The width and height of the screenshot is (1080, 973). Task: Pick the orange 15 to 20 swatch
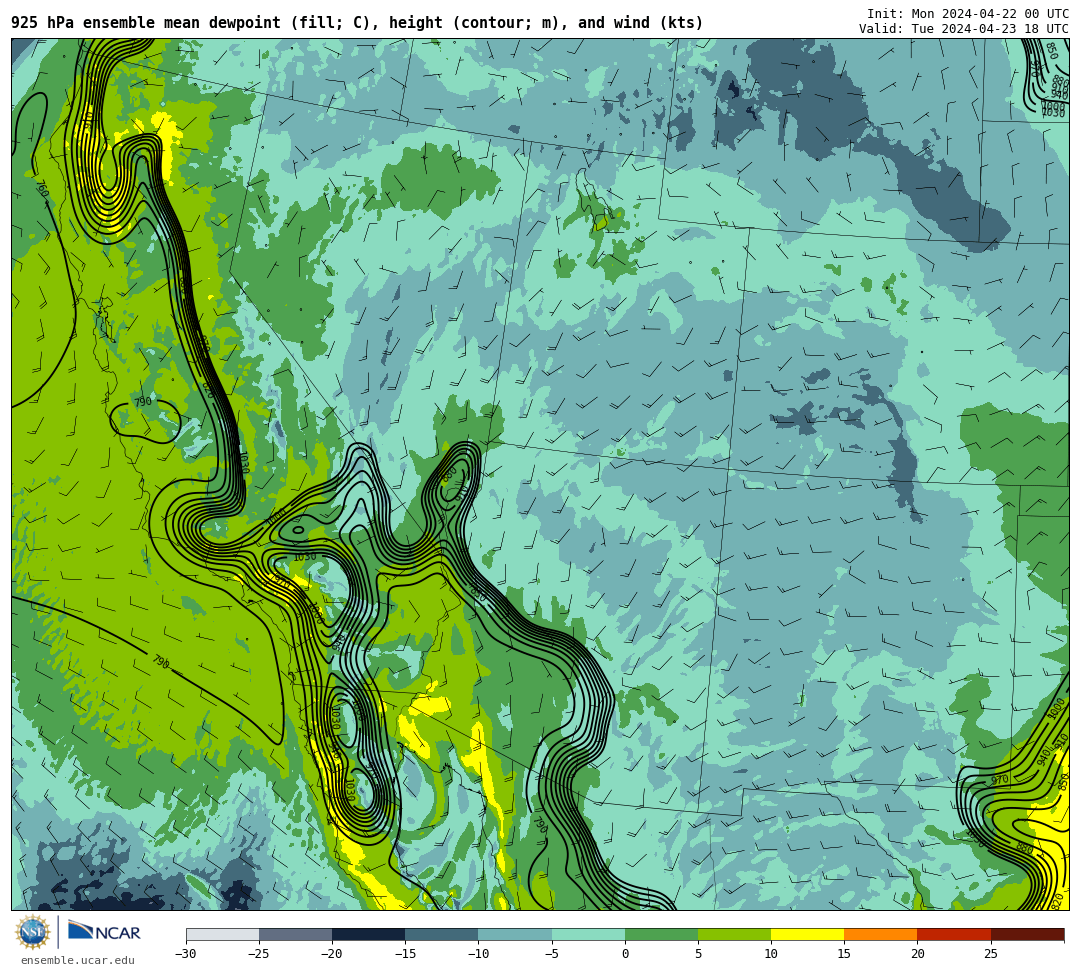pos(881,934)
